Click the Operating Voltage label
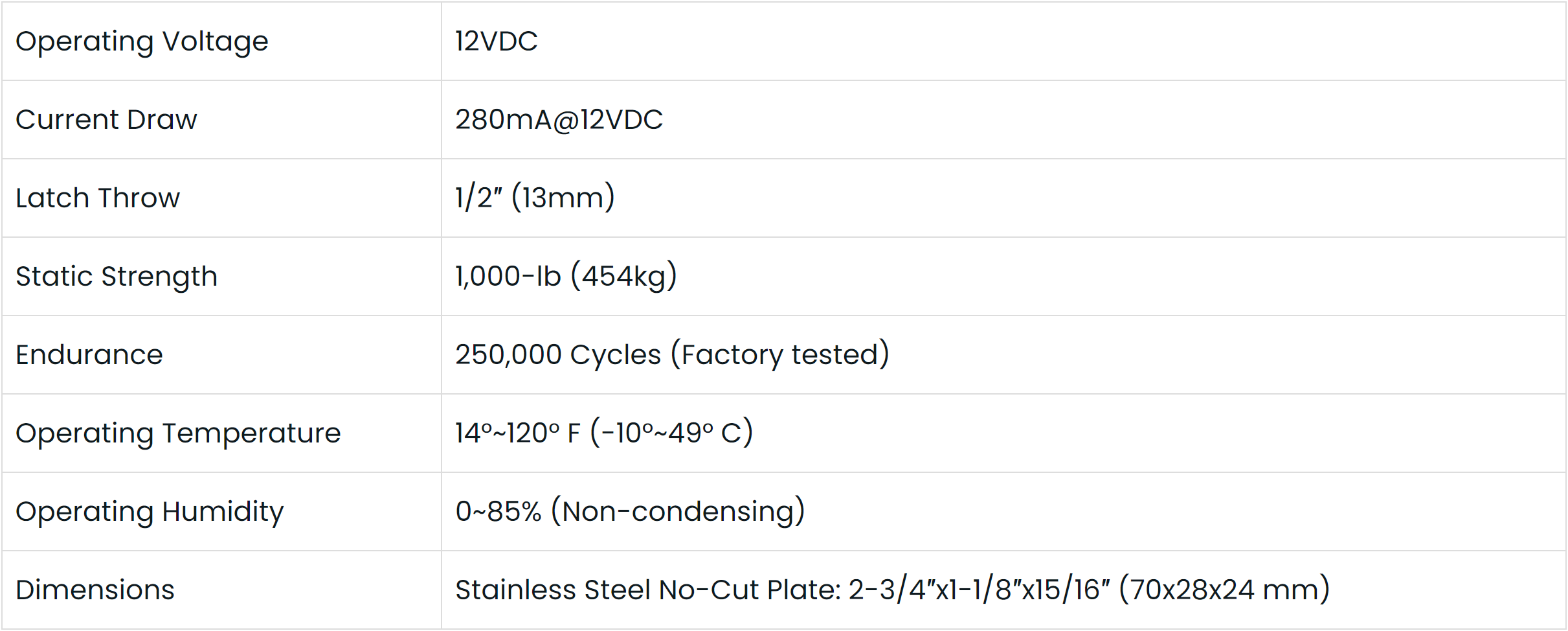 (x=142, y=41)
